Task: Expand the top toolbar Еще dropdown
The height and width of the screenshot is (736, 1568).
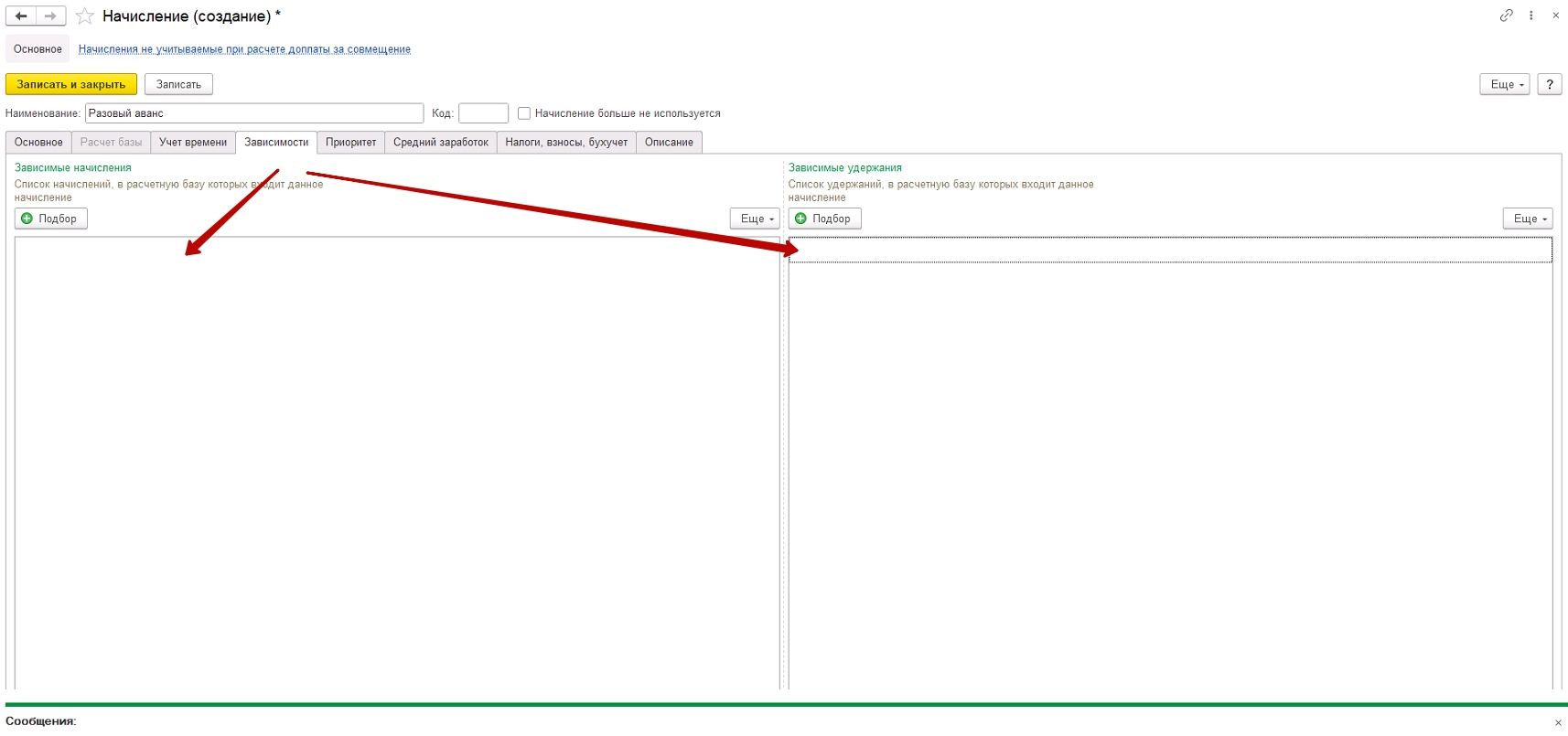Action: pyautogui.click(x=1504, y=84)
